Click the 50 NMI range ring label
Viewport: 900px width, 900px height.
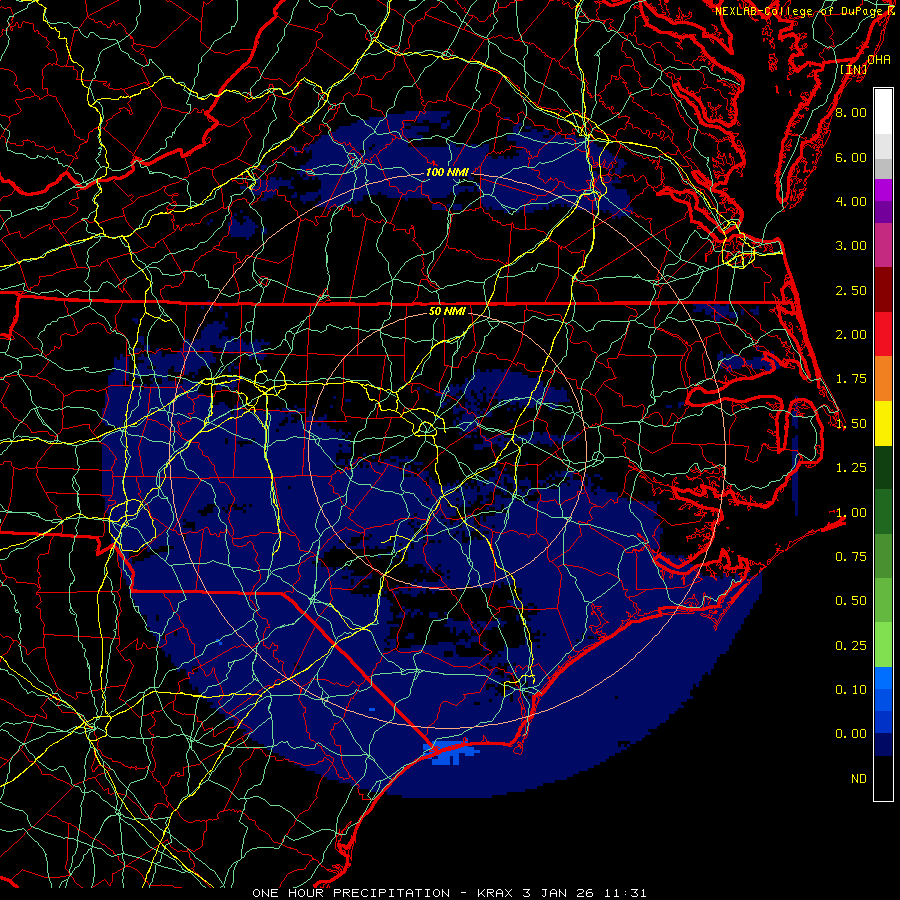(x=447, y=312)
